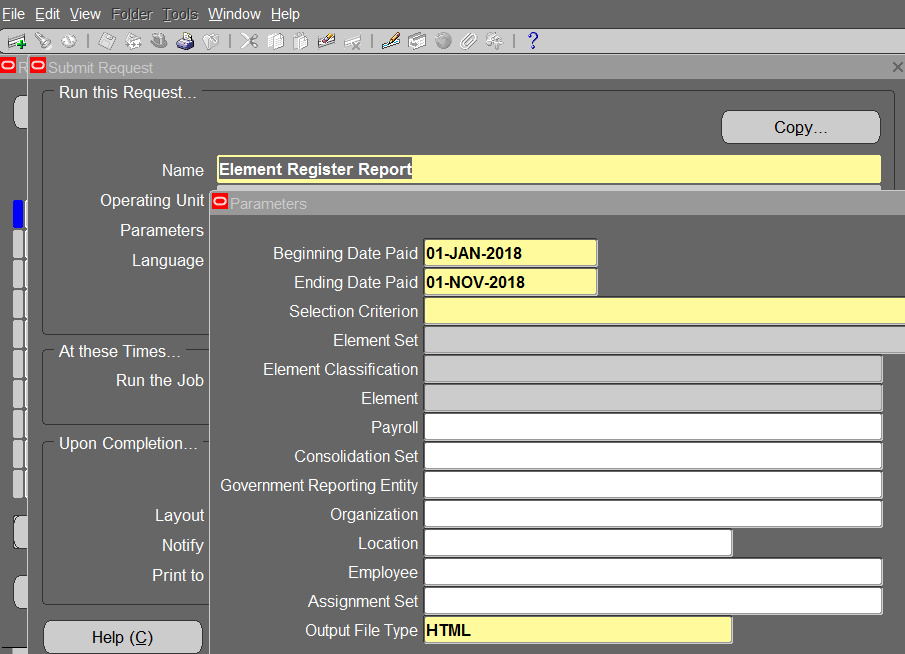The width and height of the screenshot is (905, 654).
Task: Click the Oracle icon in Parameters title bar
Action: pos(220,202)
